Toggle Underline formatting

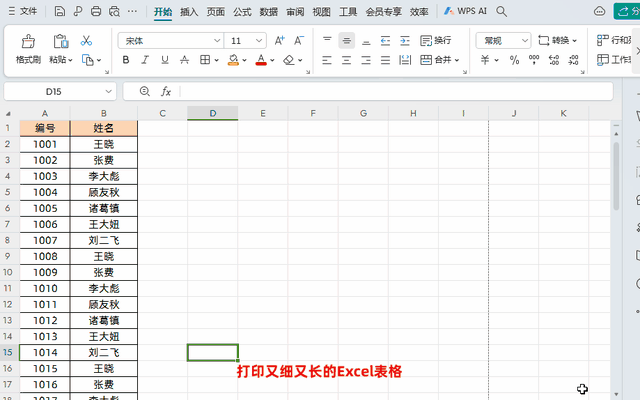pos(164,60)
